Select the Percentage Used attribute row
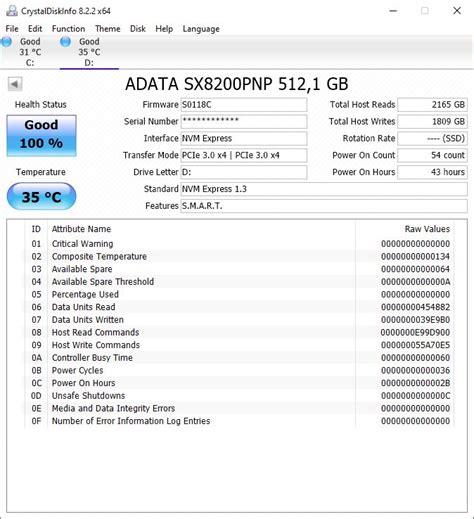The image size is (474, 519). (239, 294)
